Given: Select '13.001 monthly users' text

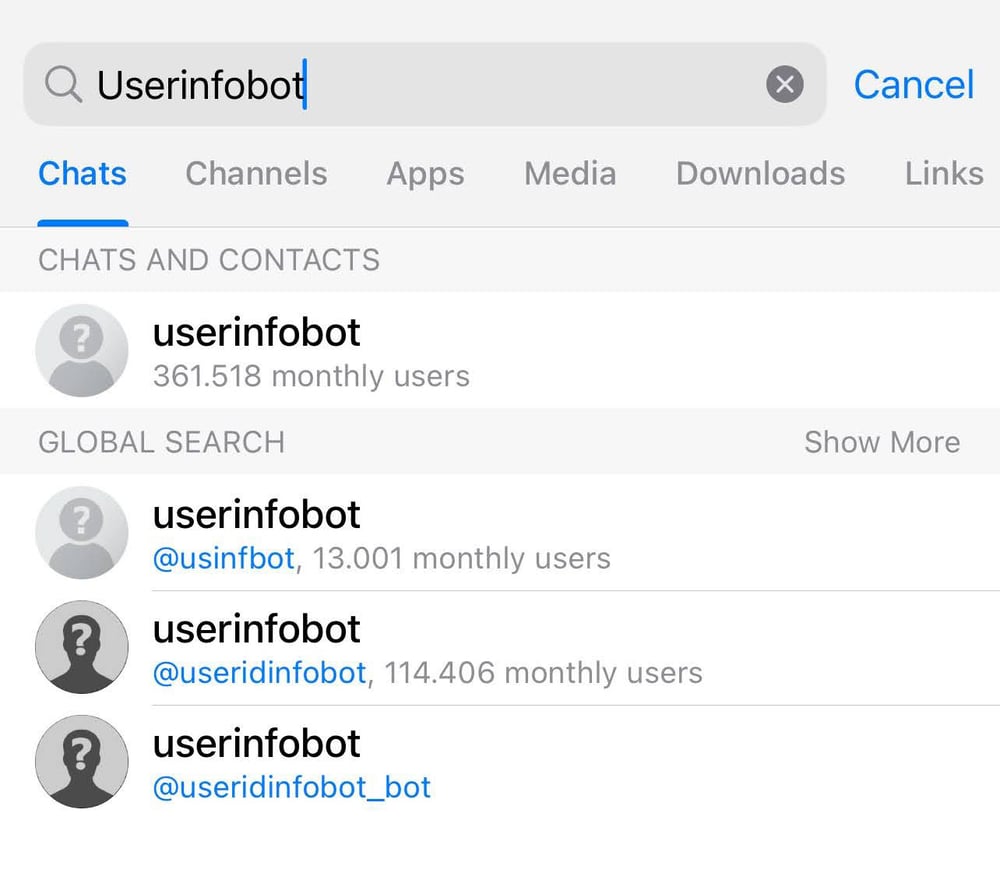Looking at the screenshot, I should pyautogui.click(x=462, y=559).
